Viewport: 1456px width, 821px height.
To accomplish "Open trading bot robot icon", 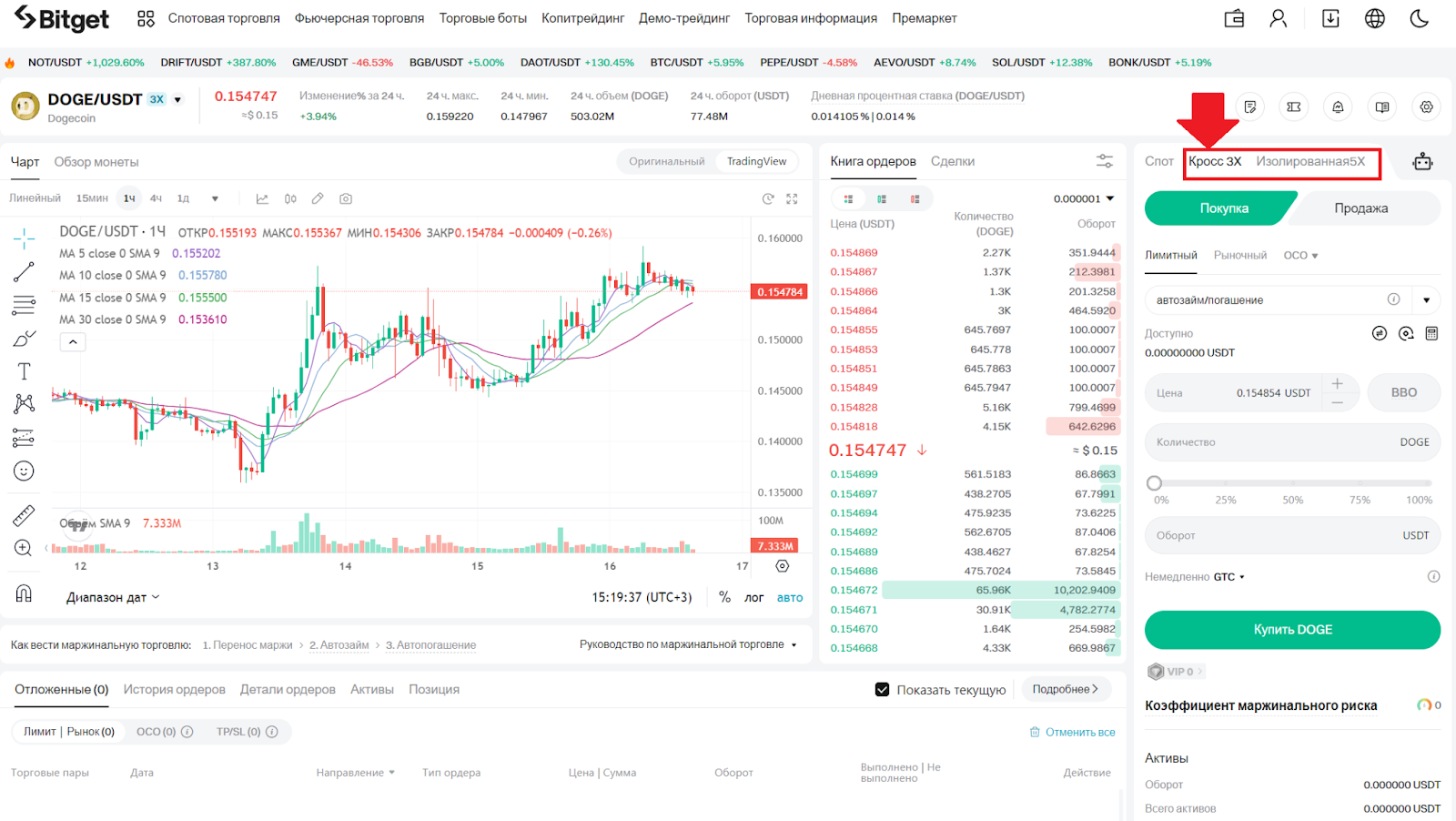I will click(1422, 162).
